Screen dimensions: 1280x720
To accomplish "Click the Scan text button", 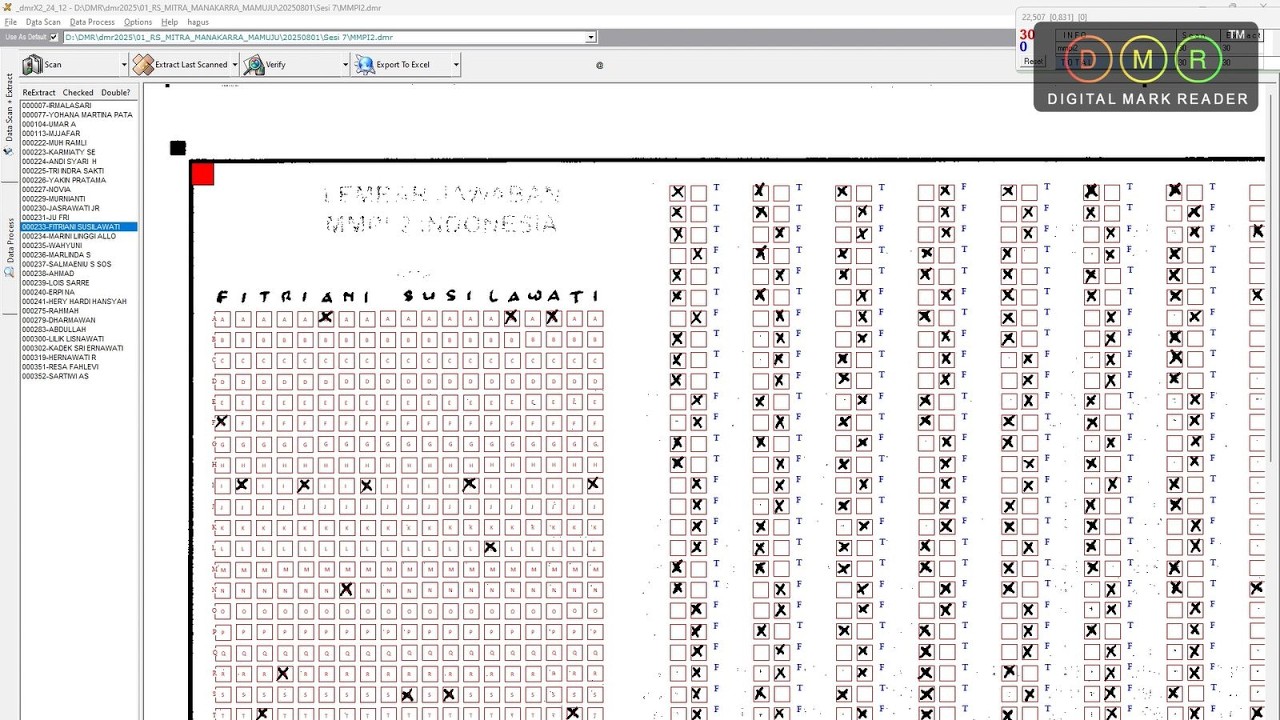I will click(53, 65).
